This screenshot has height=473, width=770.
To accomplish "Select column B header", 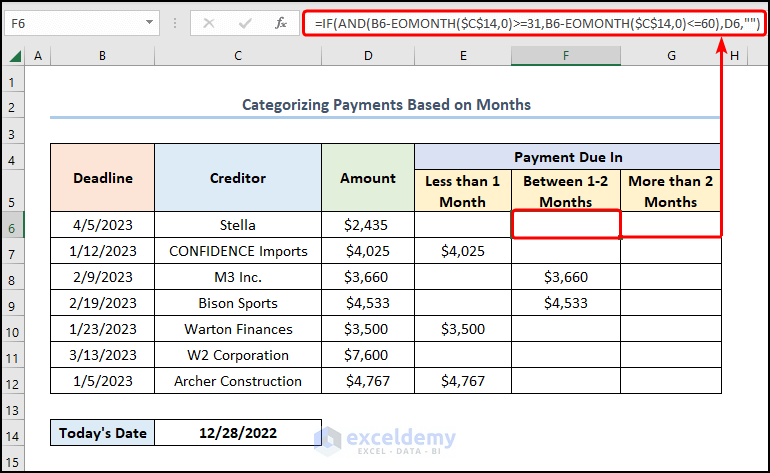I will pyautogui.click(x=103, y=56).
